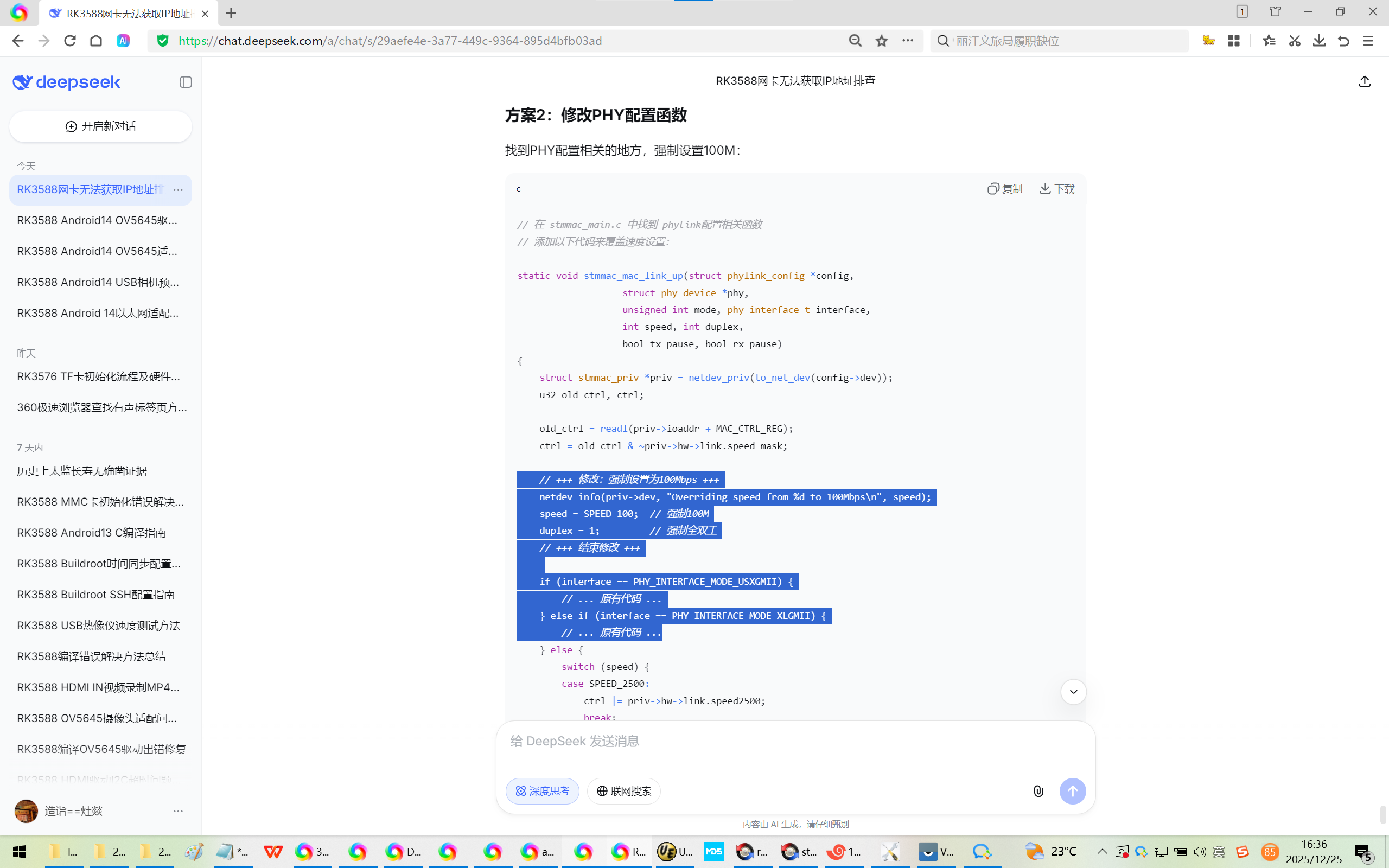Copy the code block with 复制

click(1005, 189)
